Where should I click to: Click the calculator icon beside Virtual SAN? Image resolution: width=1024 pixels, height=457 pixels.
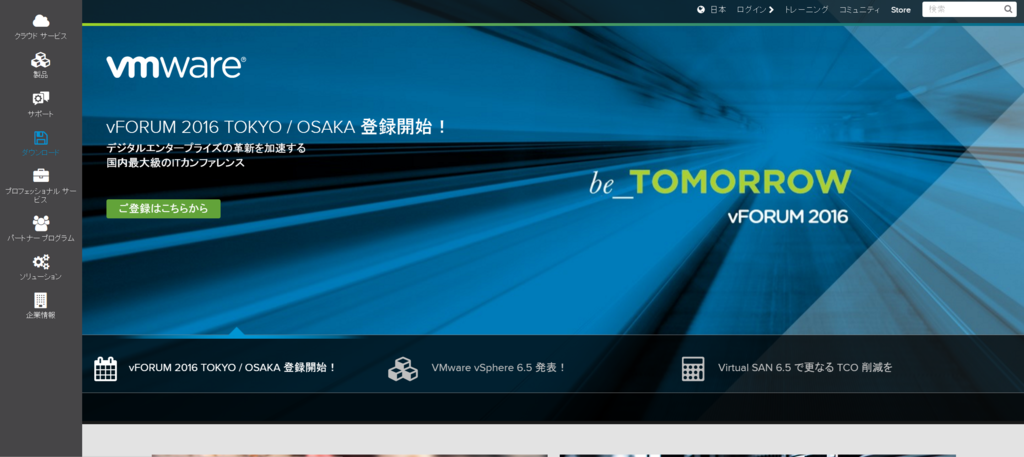click(x=693, y=369)
